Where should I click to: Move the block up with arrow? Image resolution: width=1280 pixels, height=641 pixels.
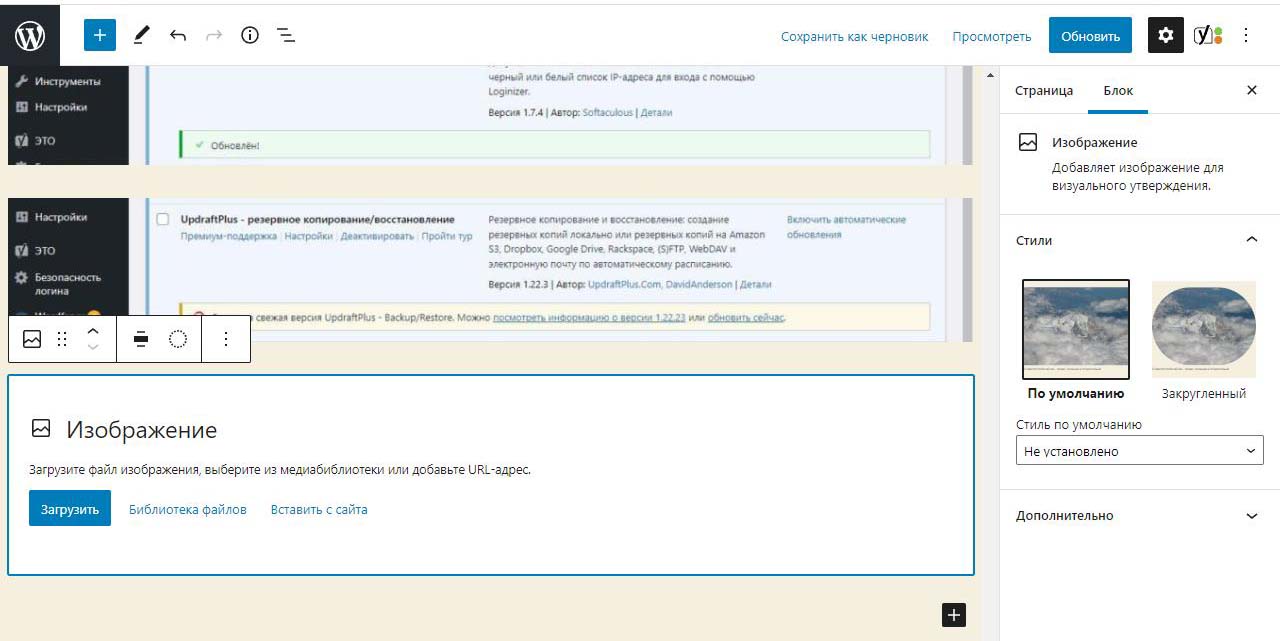93,331
